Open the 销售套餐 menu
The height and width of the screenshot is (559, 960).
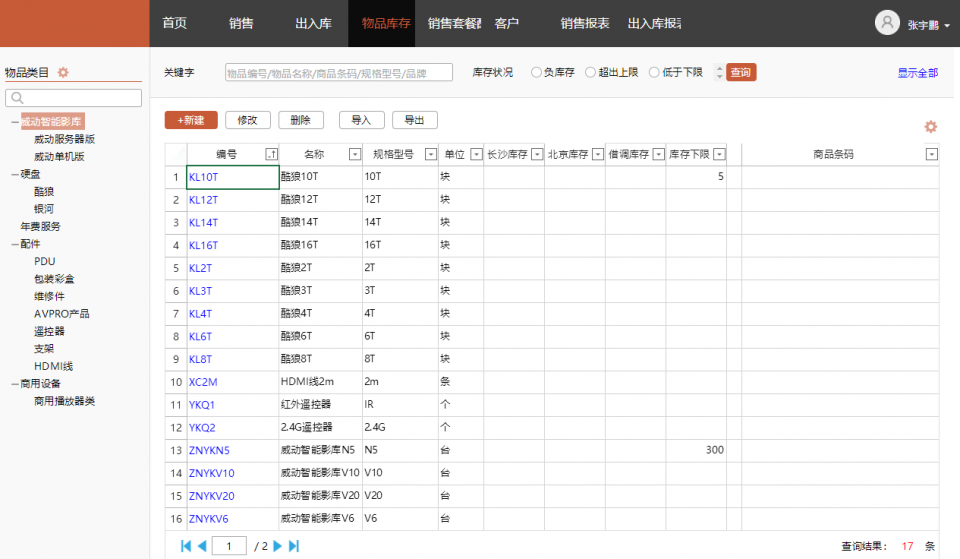[454, 23]
